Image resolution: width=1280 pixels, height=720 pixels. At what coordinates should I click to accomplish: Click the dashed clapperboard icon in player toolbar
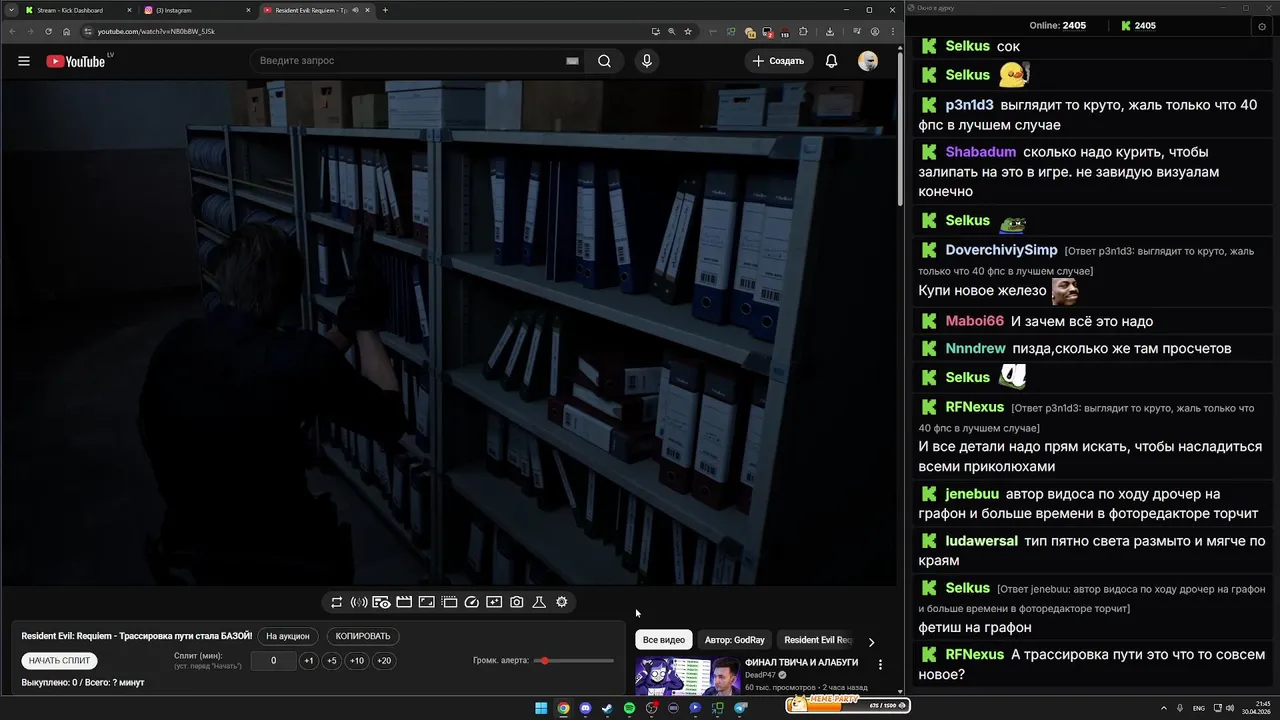click(x=449, y=602)
